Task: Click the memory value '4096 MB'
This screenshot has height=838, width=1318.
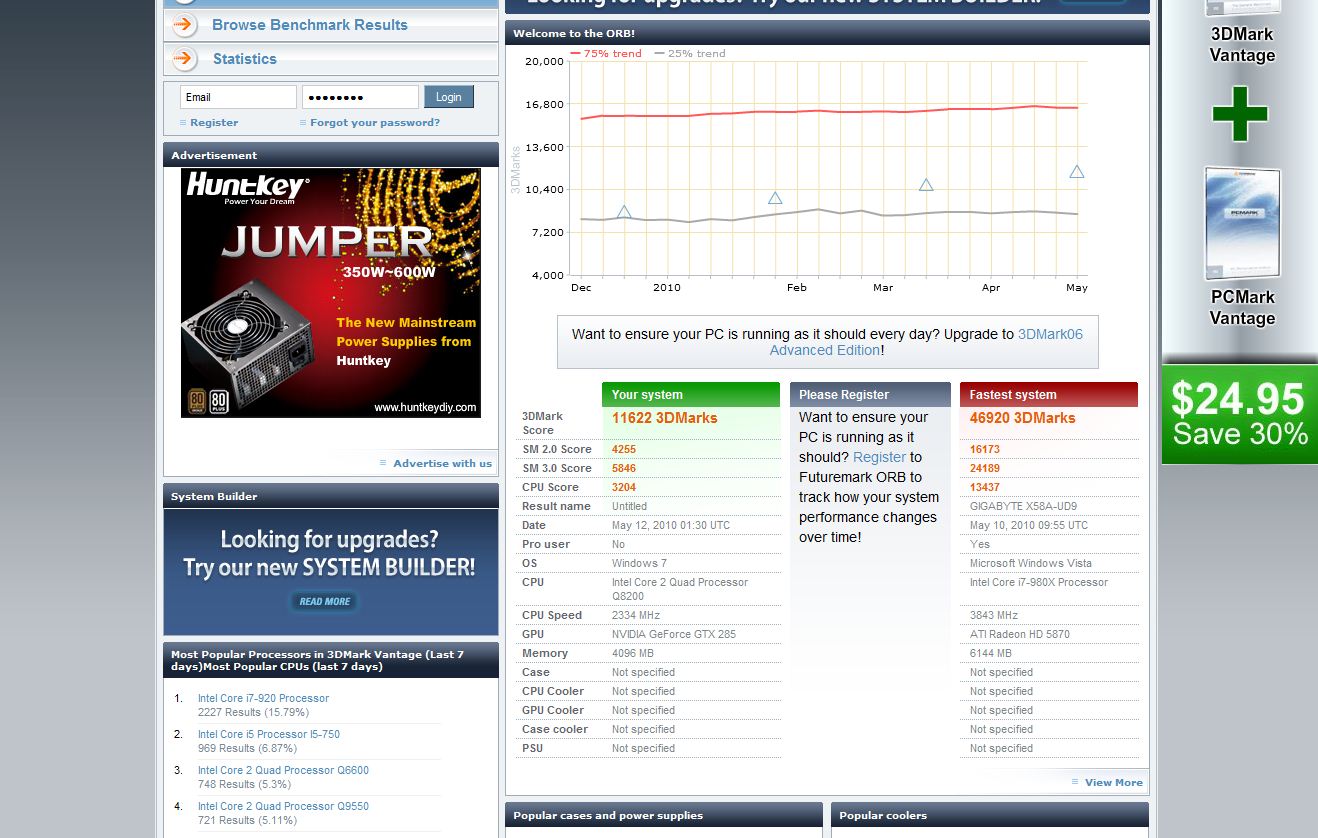Action: [633, 654]
